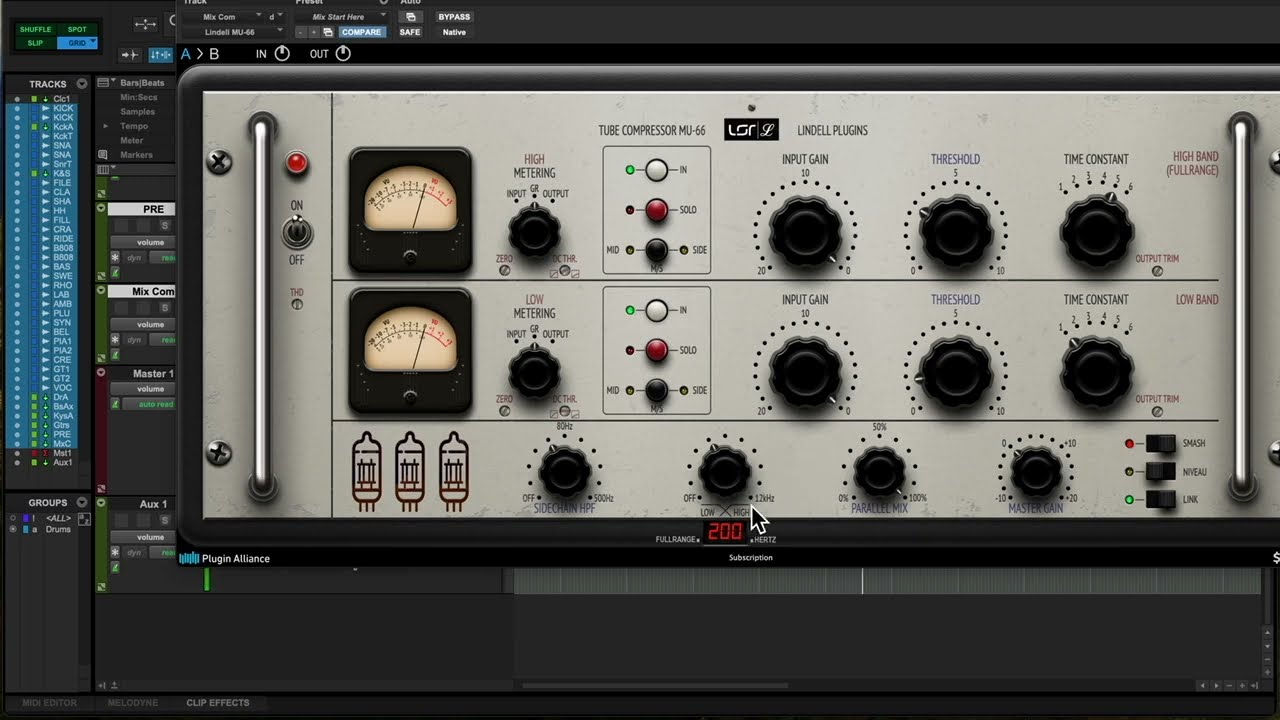Screen dimensions: 1280x720
Task: Toggle the NIVEAU switch
Action: (x=1160, y=471)
